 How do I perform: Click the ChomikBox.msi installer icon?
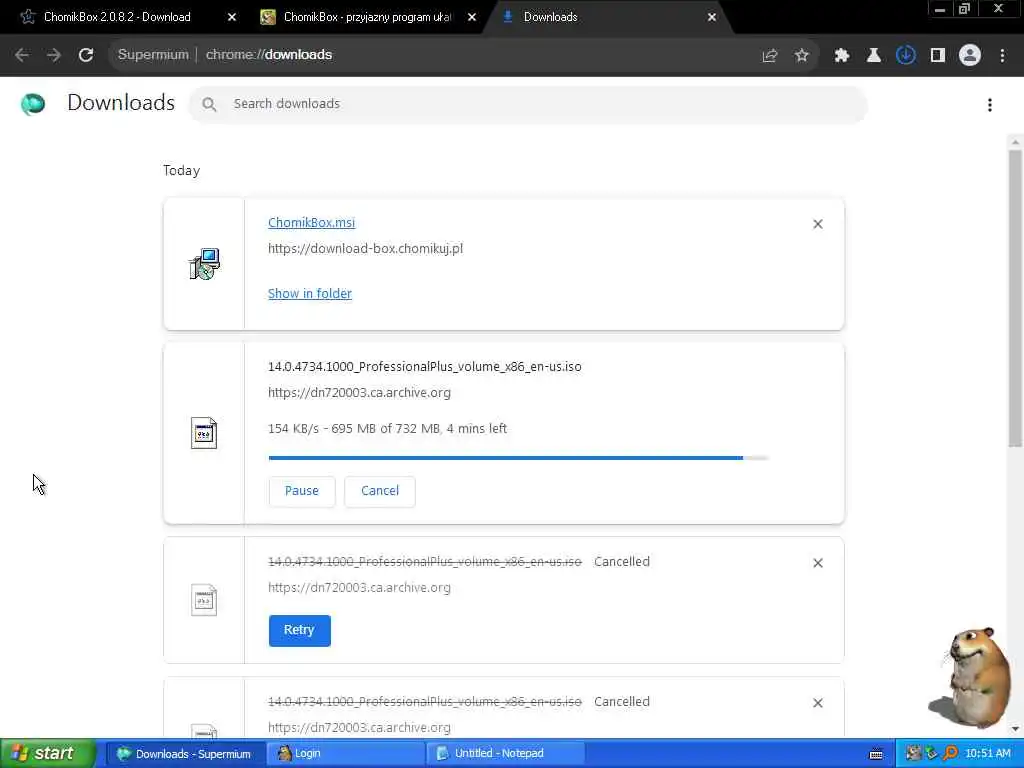coord(204,264)
